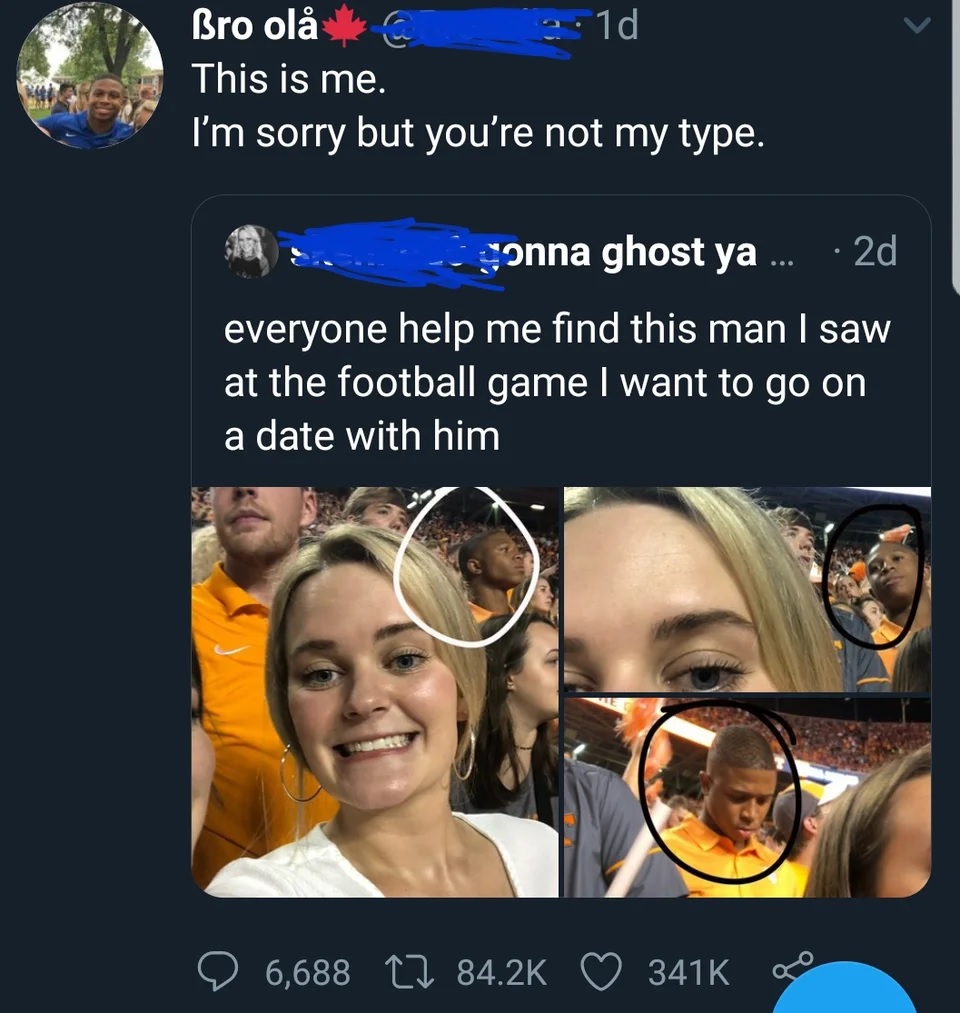The image size is (960, 1013).
Task: Tap the blue floating compose button
Action: pos(846,993)
